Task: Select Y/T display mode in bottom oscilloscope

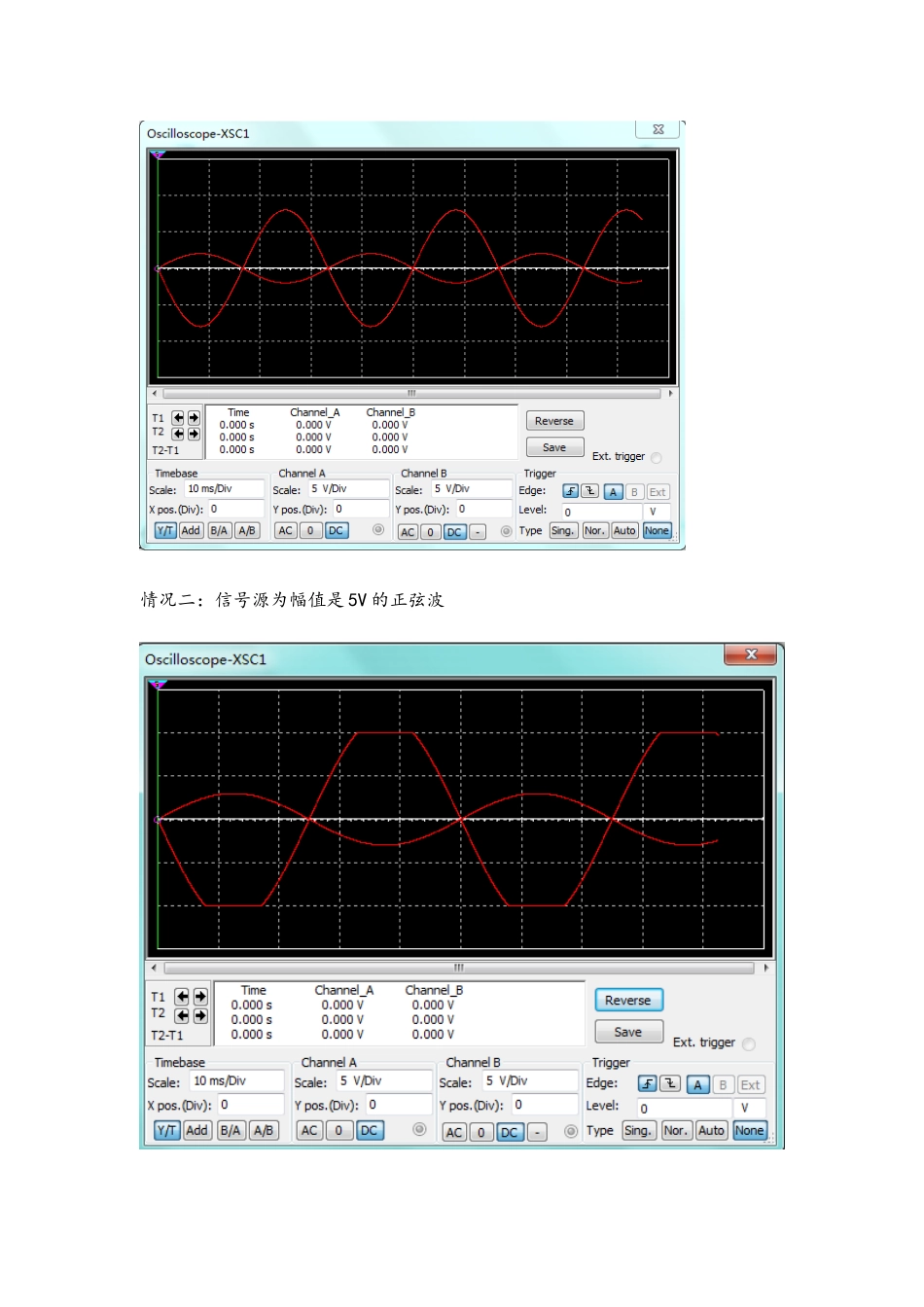Action: click(167, 1131)
